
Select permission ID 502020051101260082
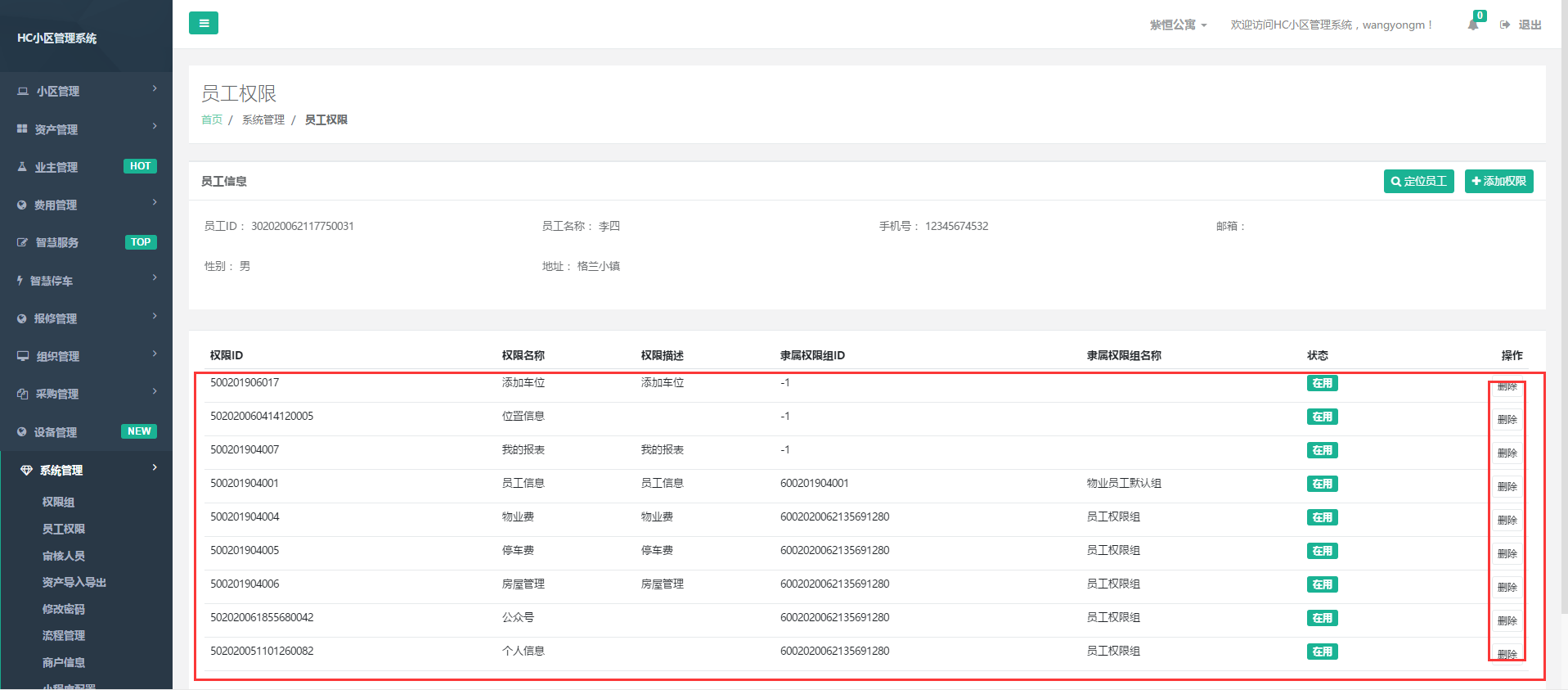tap(262, 651)
